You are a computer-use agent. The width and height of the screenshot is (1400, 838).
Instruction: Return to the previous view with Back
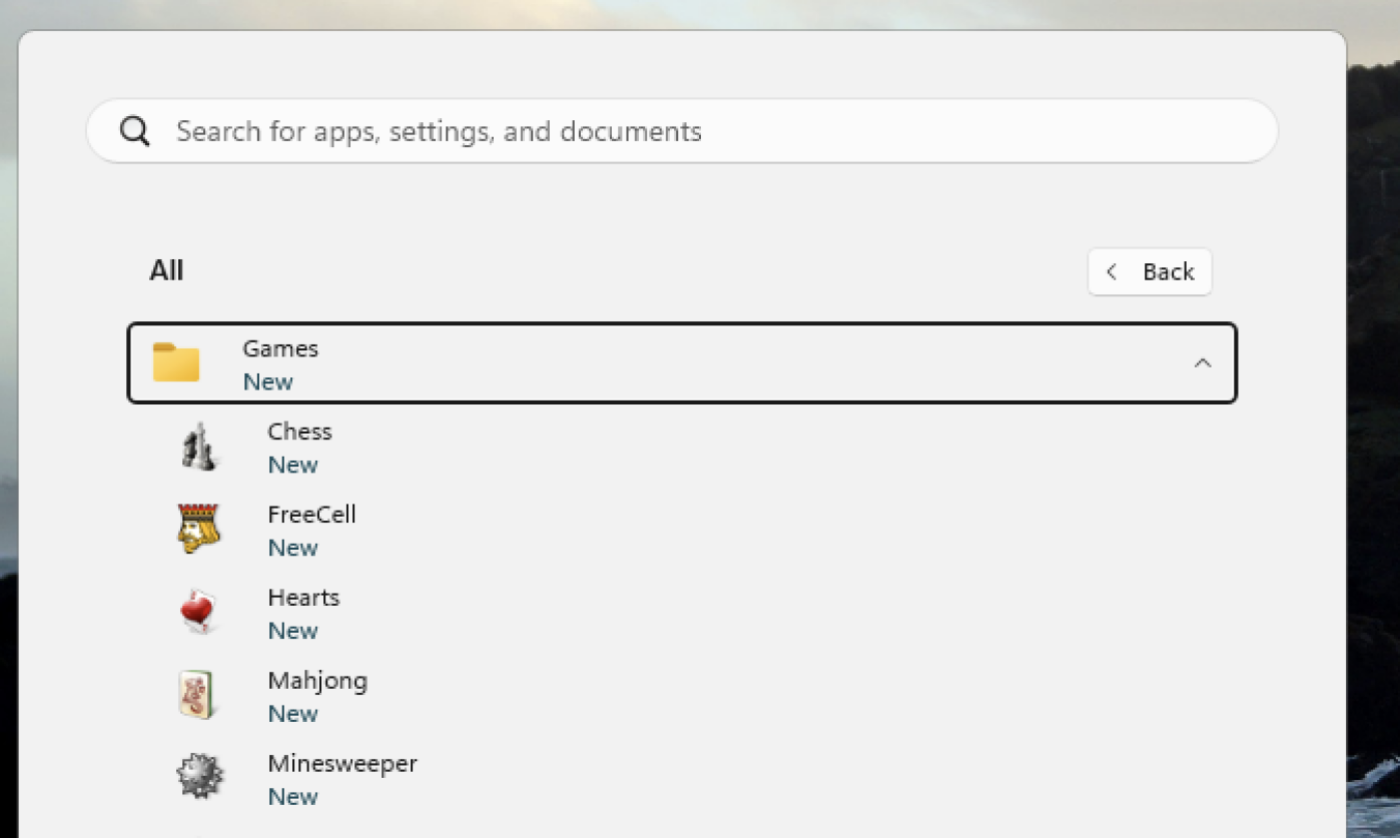(1150, 271)
